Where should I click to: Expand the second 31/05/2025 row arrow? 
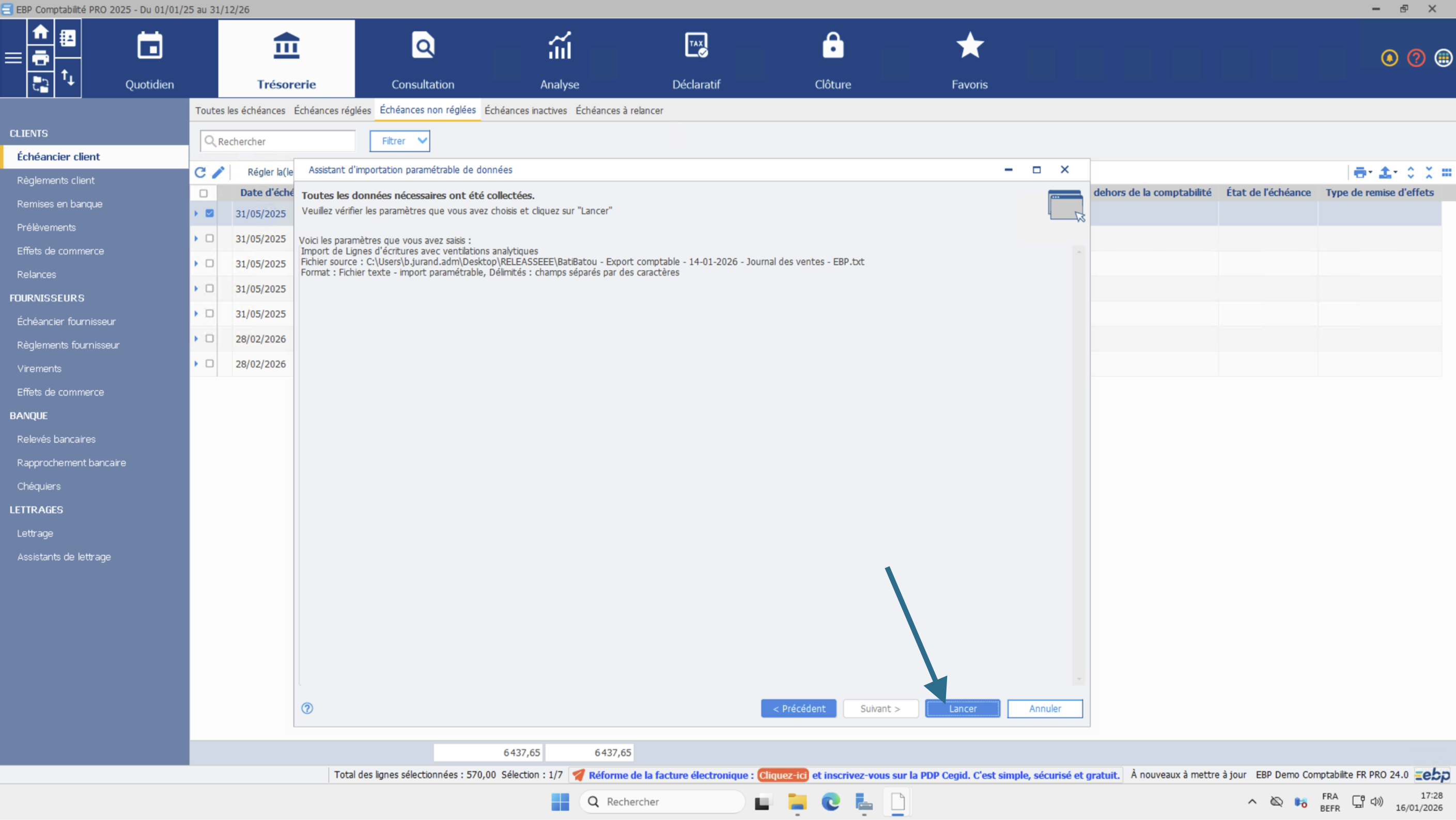[196, 239]
